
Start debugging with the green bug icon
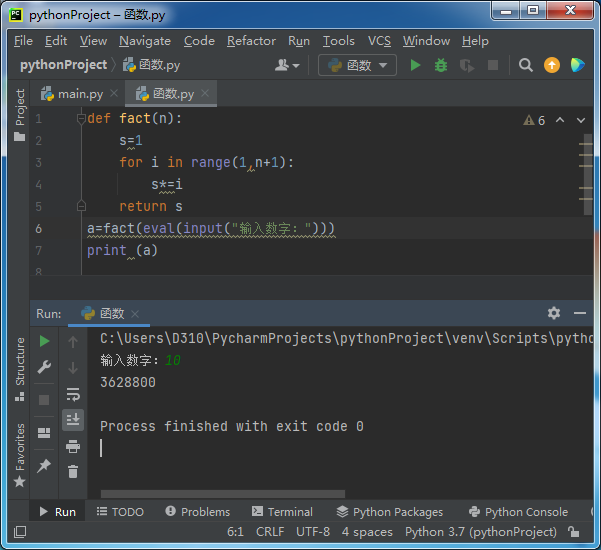point(441,65)
